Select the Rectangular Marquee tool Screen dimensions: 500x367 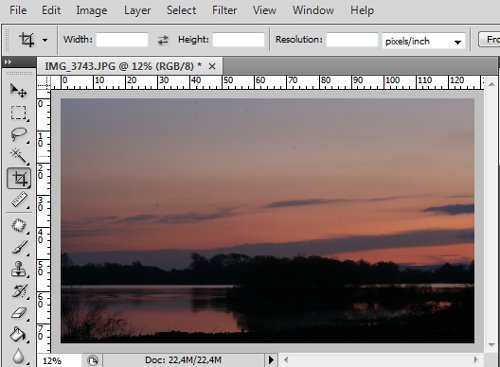pyautogui.click(x=19, y=113)
